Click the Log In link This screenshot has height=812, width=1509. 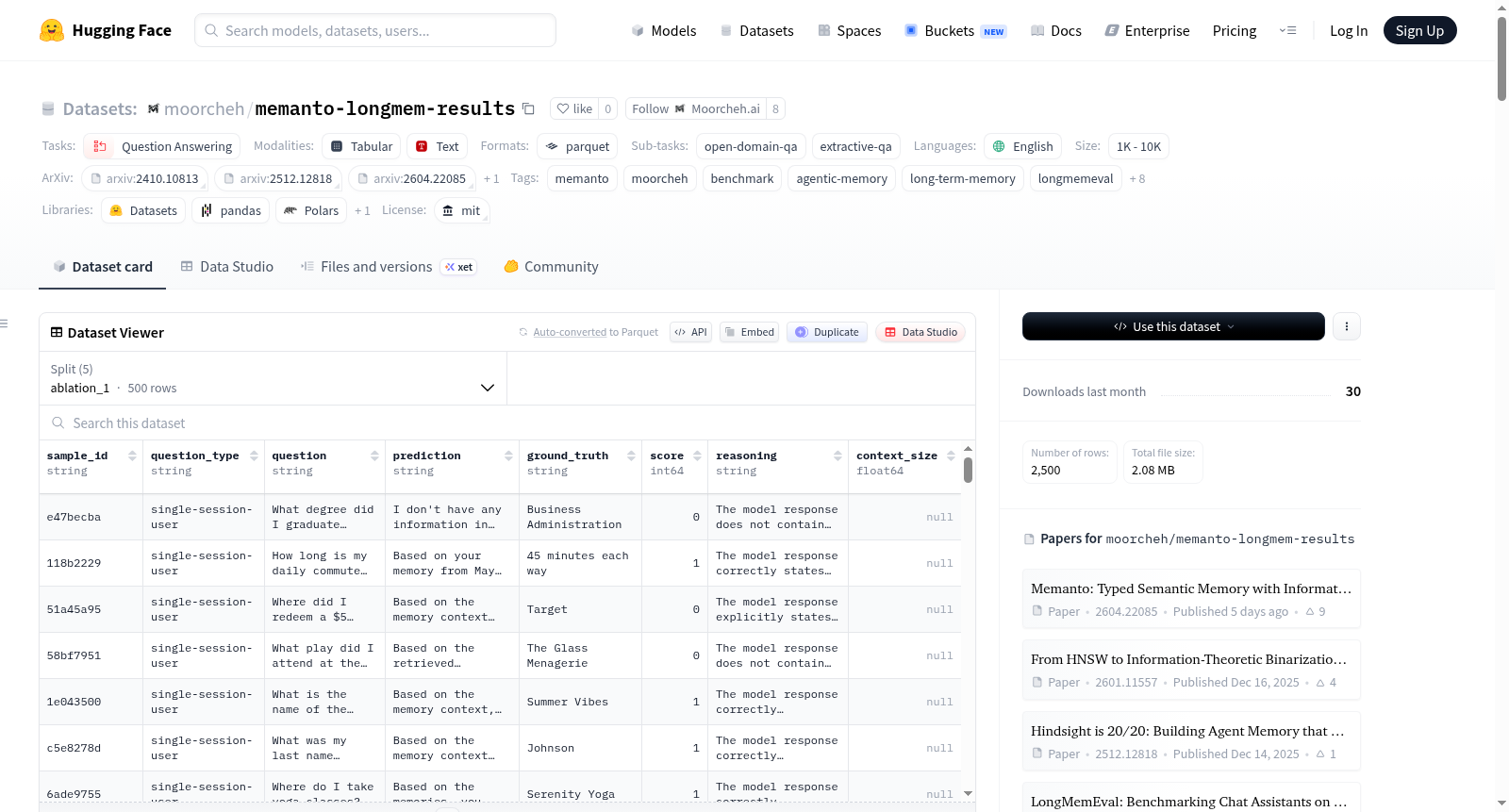(1348, 30)
